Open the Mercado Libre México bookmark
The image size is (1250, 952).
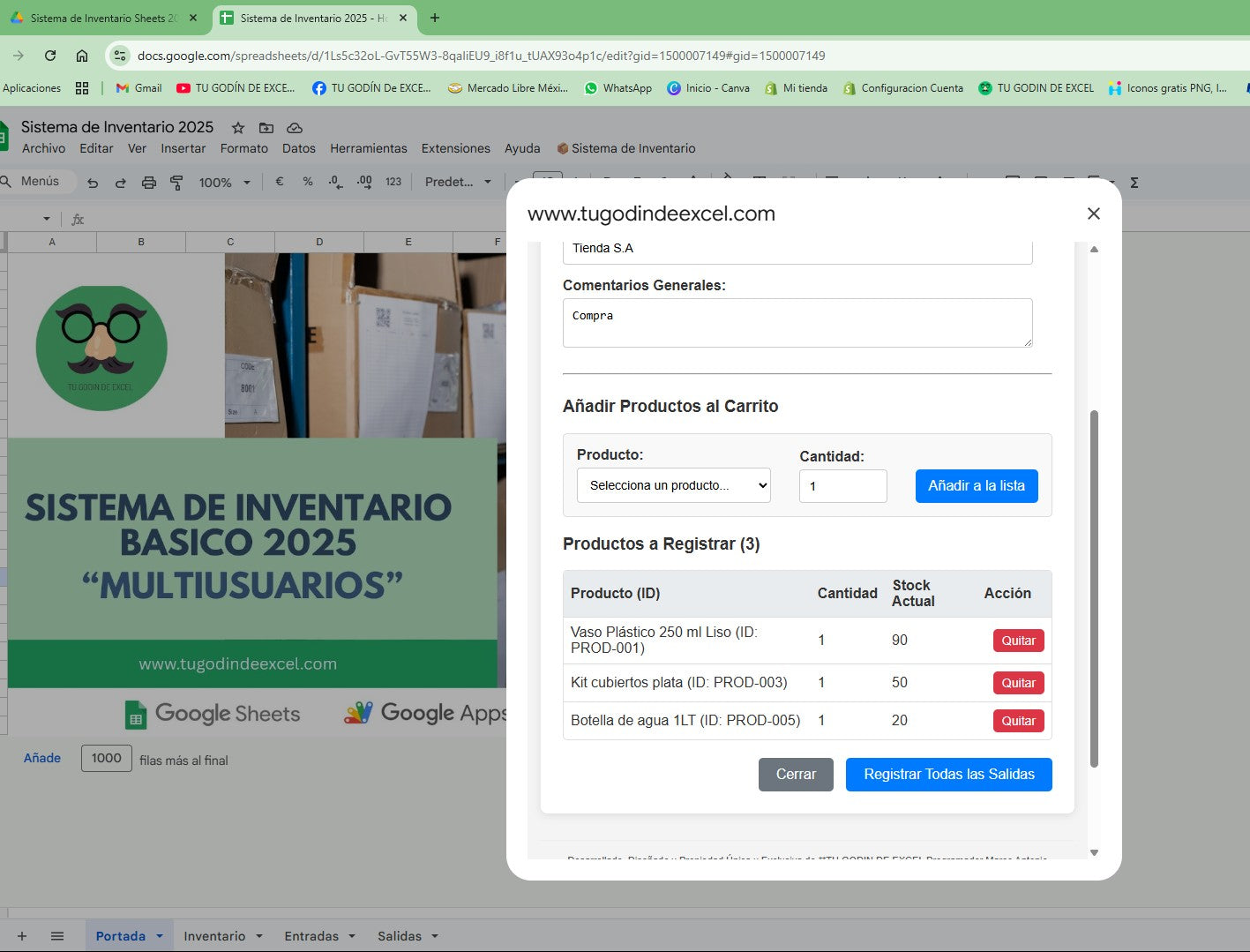(x=508, y=88)
